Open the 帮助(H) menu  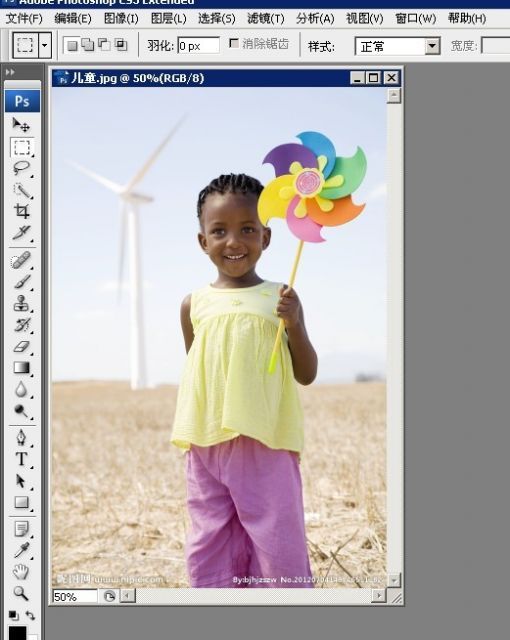tap(467, 18)
